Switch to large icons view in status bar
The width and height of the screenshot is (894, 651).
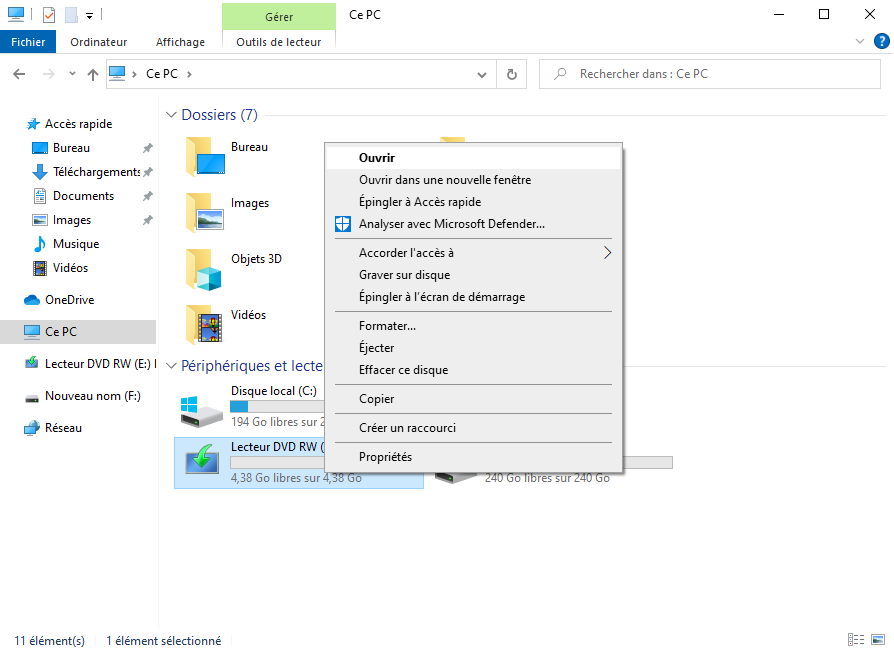[878, 640]
